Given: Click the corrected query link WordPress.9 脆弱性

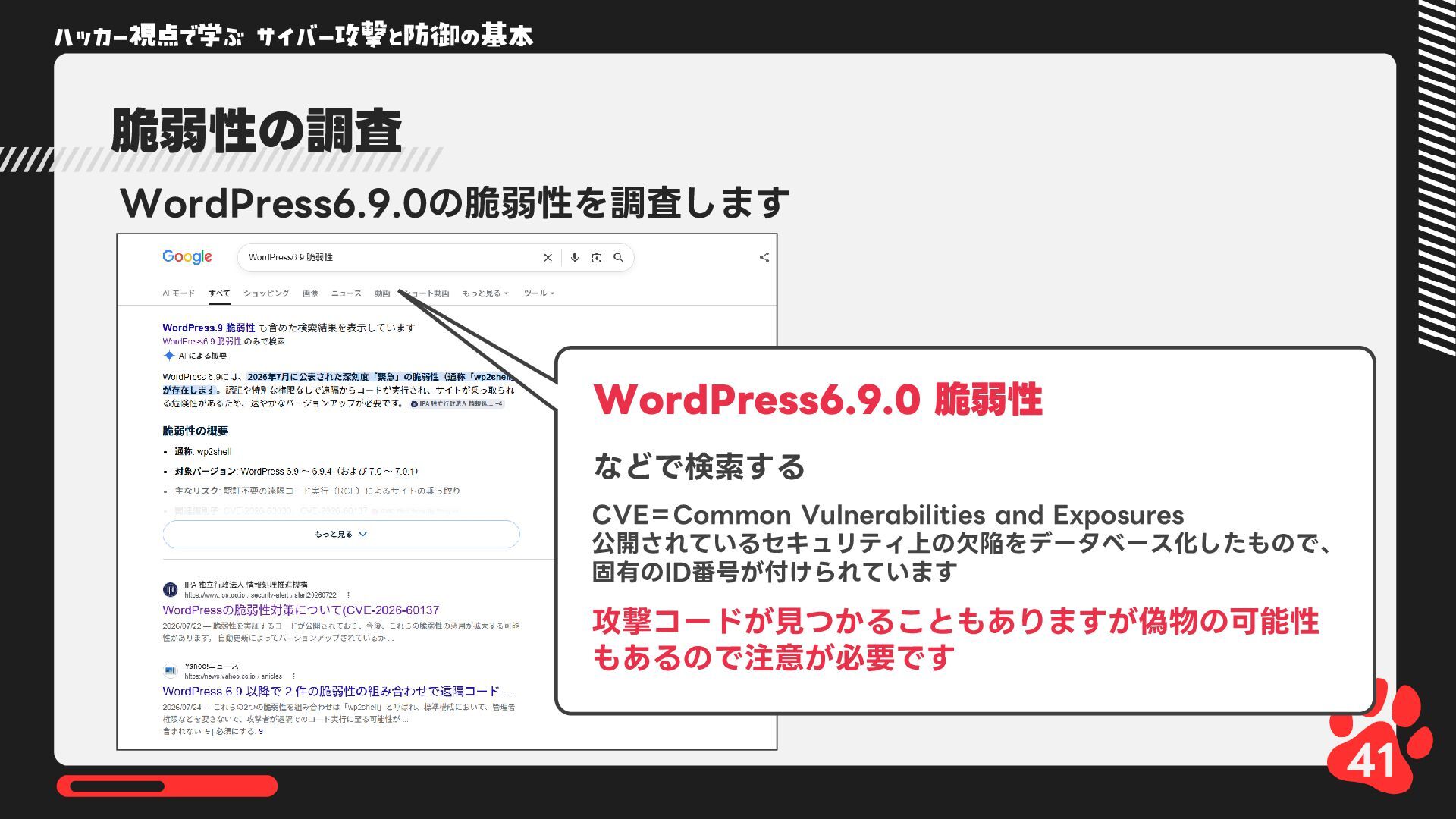Looking at the screenshot, I should (x=209, y=328).
